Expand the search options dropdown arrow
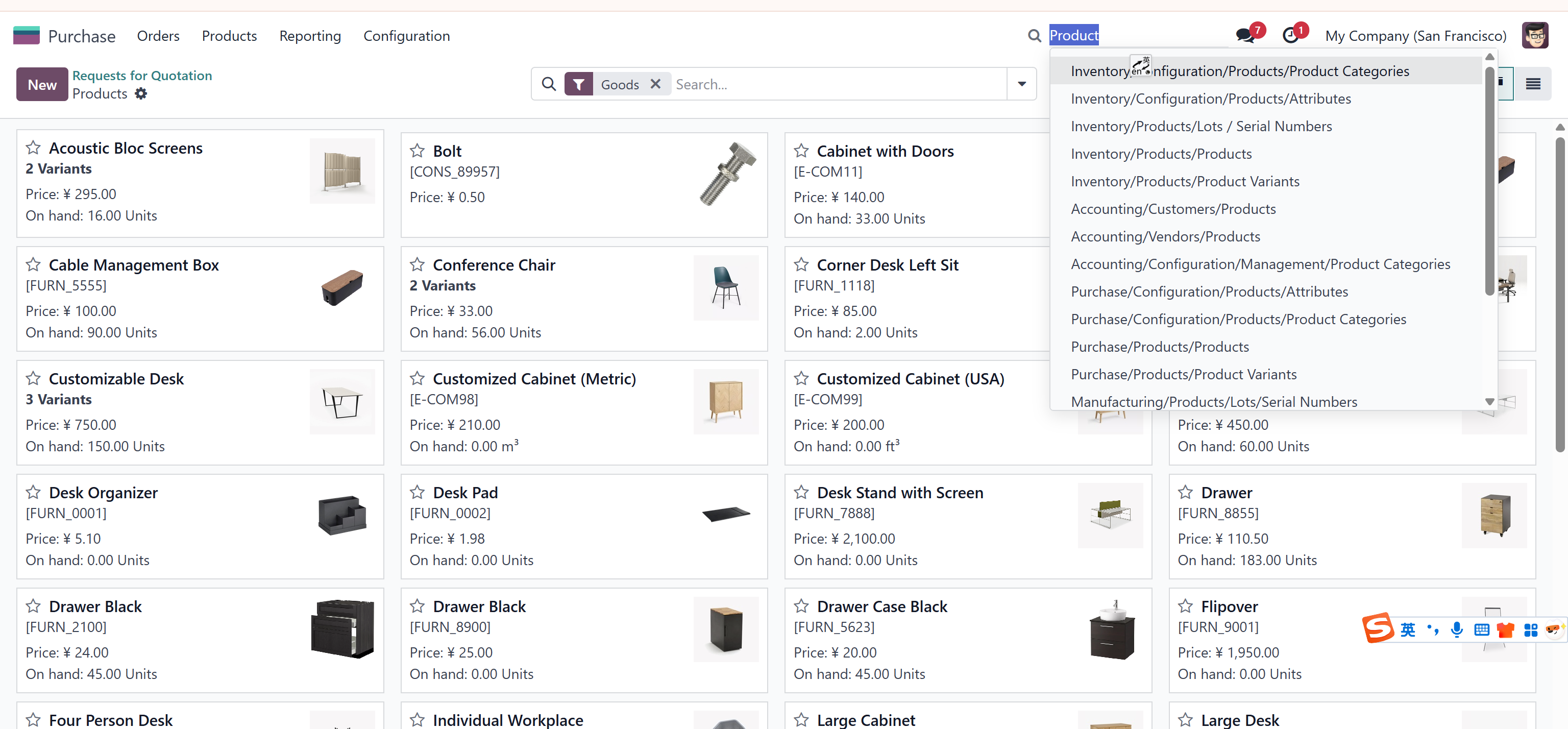This screenshot has width=1568, height=729. click(x=1021, y=84)
